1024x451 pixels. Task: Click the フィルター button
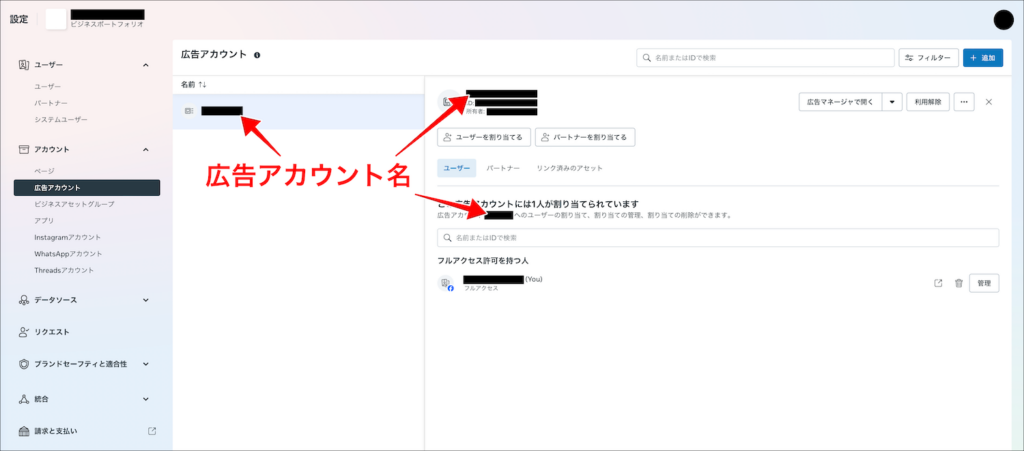click(929, 58)
